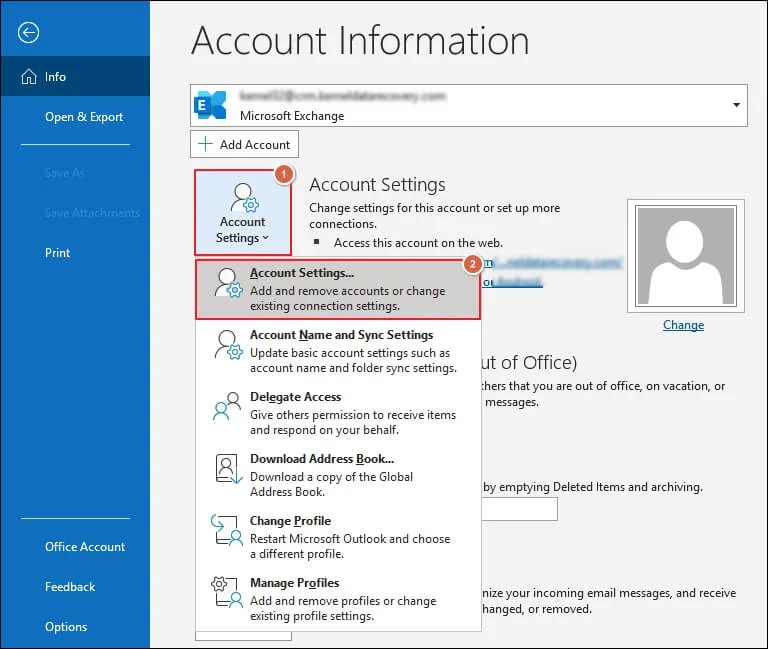The height and width of the screenshot is (649, 768).
Task: Click the Change Profile icon
Action: [228, 530]
